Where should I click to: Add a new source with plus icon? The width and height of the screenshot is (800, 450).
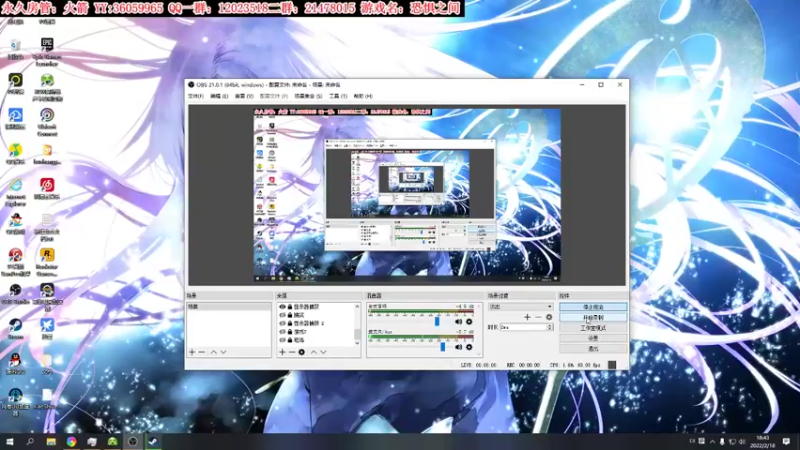point(282,352)
